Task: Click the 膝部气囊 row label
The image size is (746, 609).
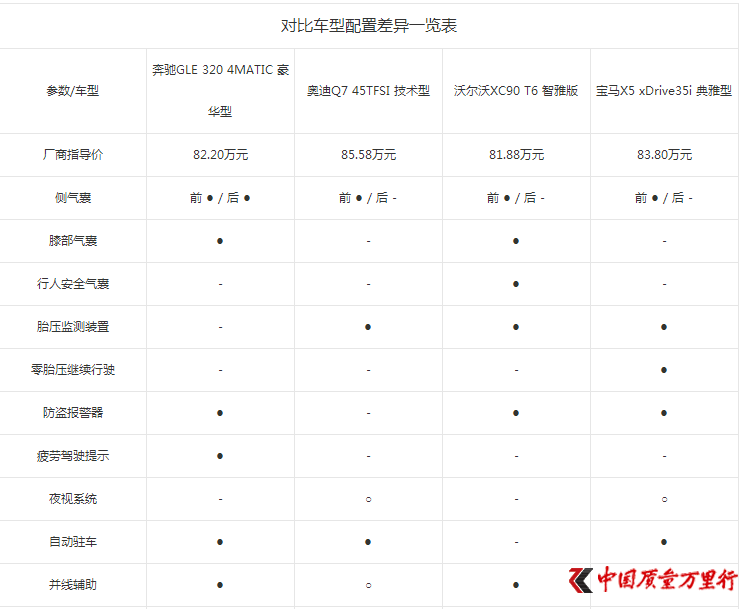Action: click(x=73, y=241)
